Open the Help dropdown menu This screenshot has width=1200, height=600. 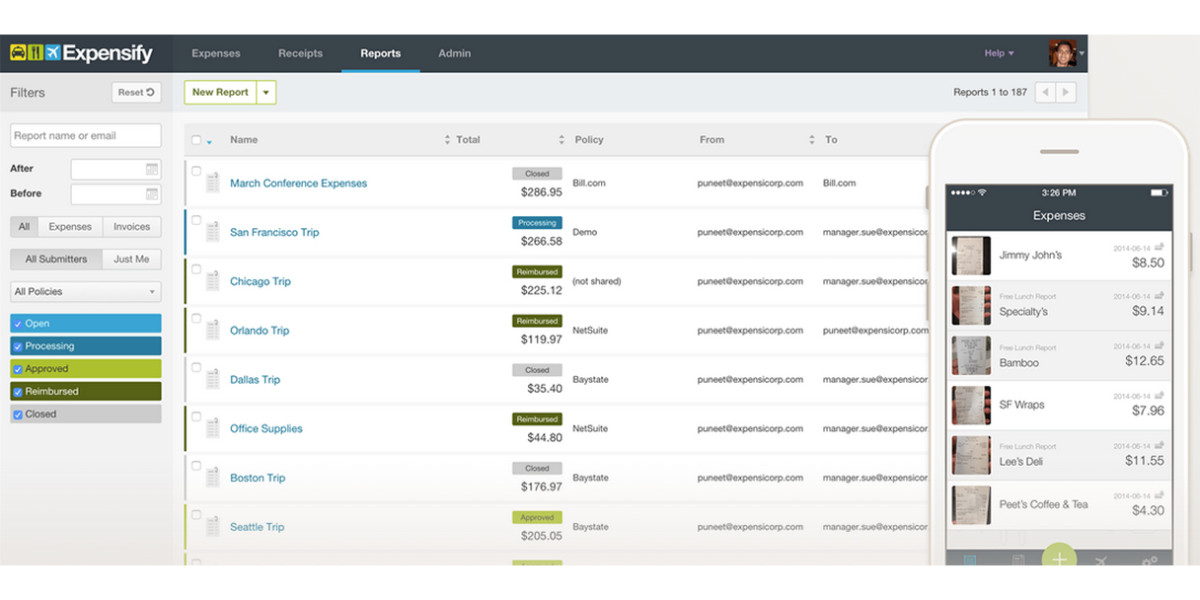click(999, 53)
